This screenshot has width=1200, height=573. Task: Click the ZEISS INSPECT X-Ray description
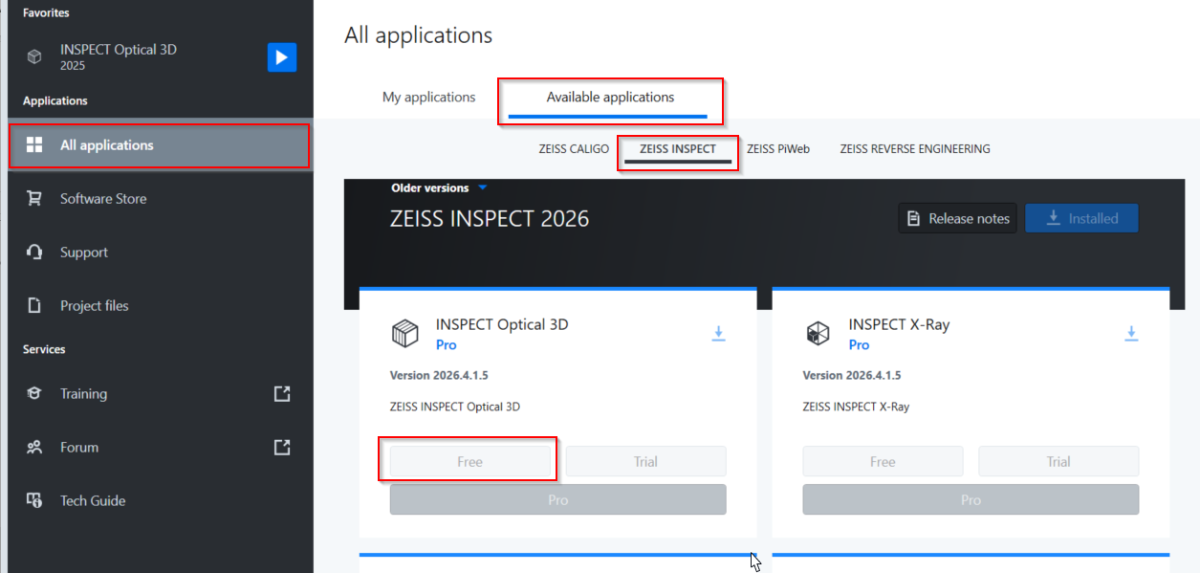(x=856, y=407)
